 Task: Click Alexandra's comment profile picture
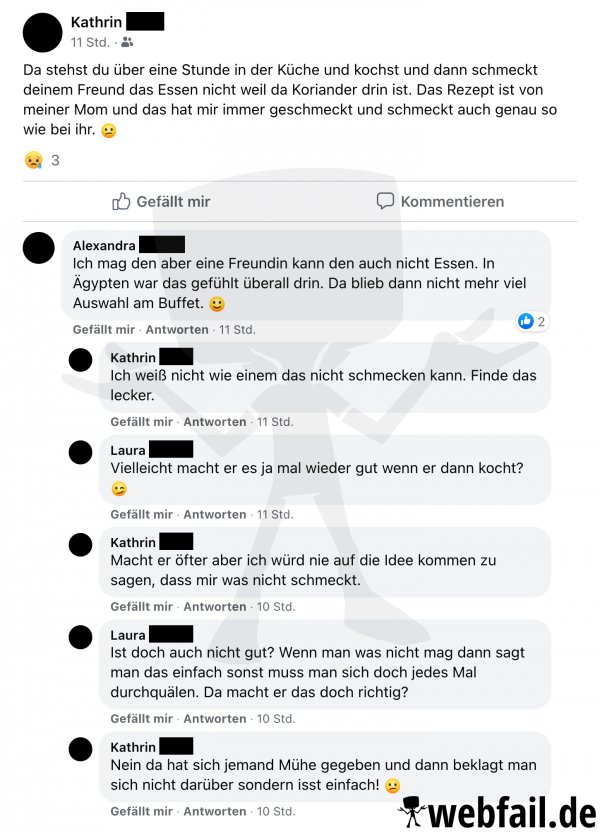39,248
